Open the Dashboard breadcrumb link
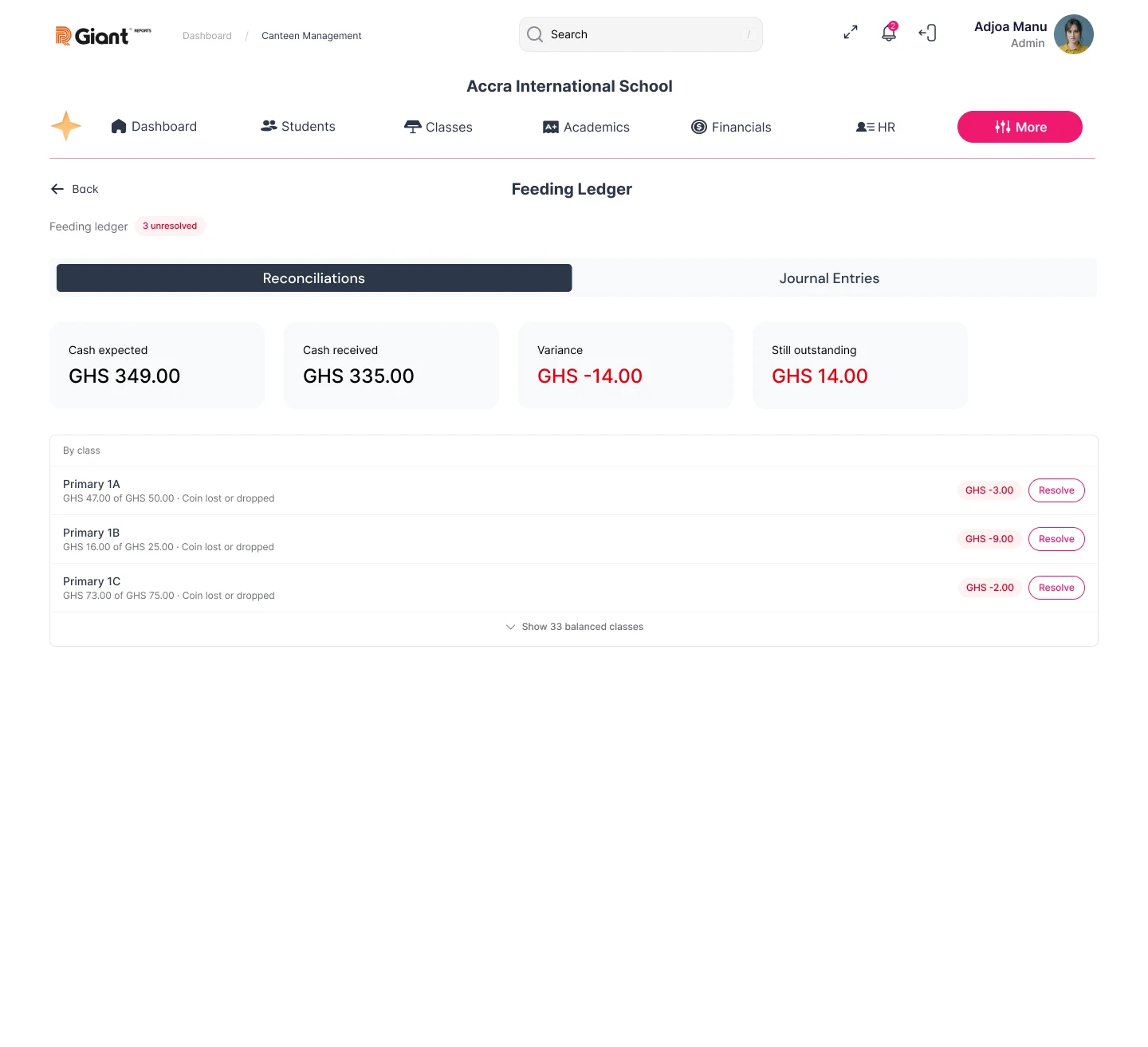The height and width of the screenshot is (1047, 1148). click(207, 36)
